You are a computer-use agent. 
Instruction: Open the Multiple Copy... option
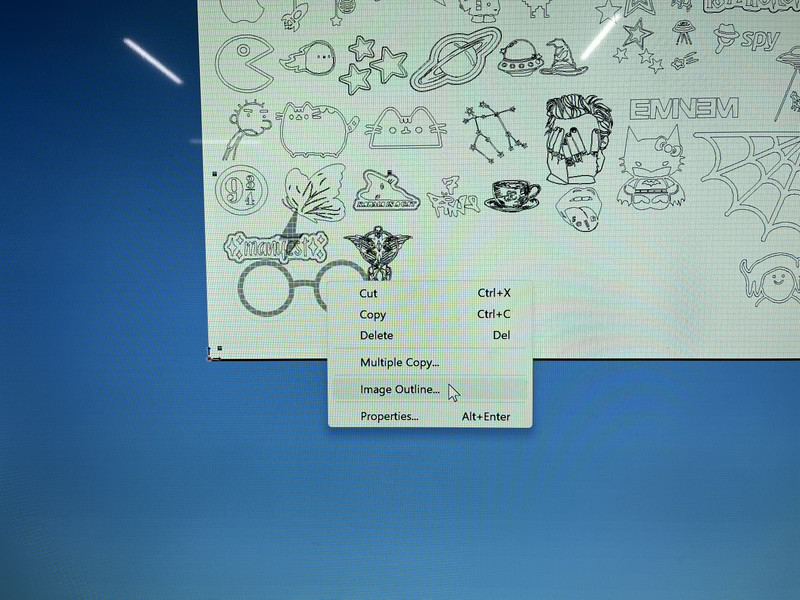coord(429,362)
